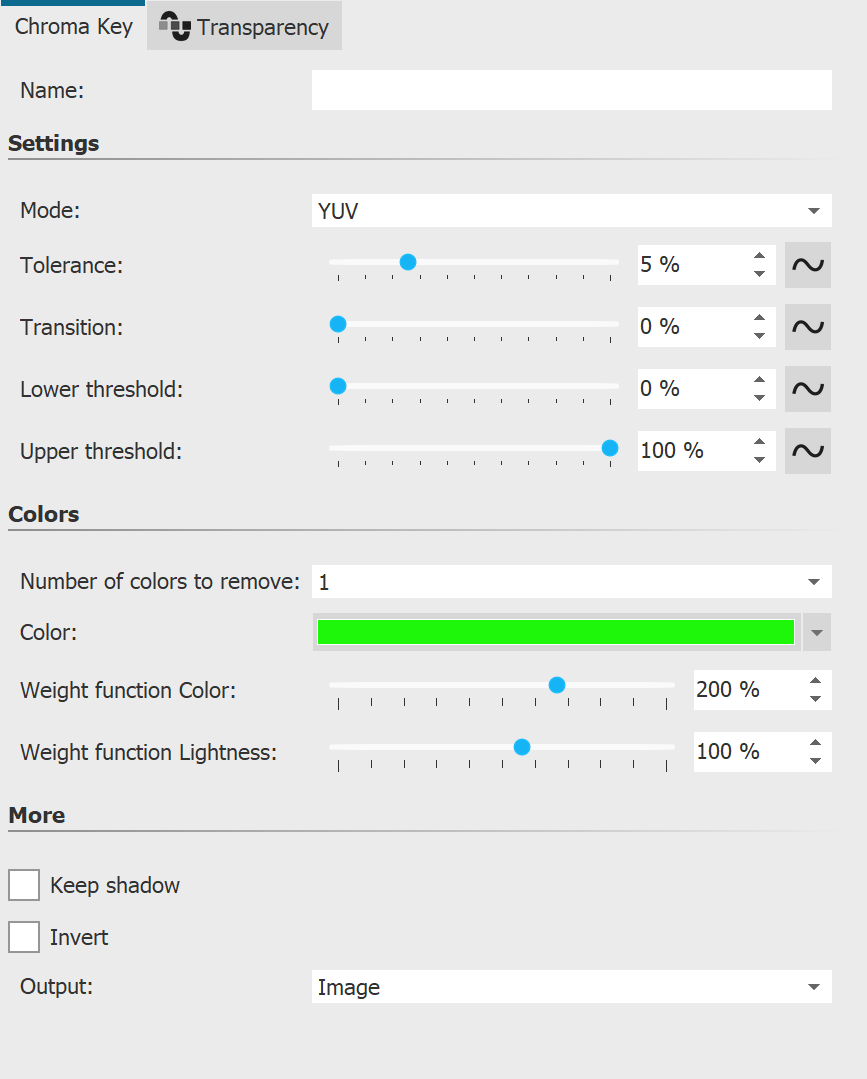Click inside the Name input field
Image resolution: width=867 pixels, height=1079 pixels.
[x=570, y=90]
